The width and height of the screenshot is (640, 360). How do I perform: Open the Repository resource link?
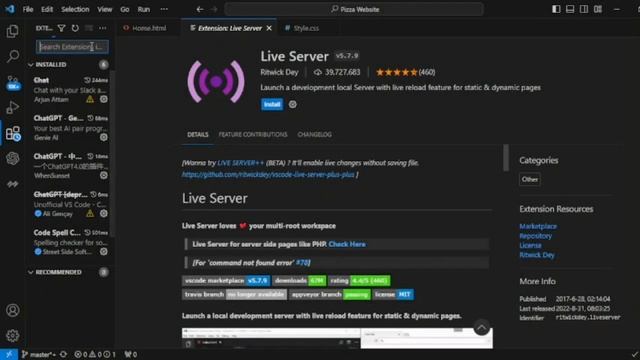click(x=536, y=236)
